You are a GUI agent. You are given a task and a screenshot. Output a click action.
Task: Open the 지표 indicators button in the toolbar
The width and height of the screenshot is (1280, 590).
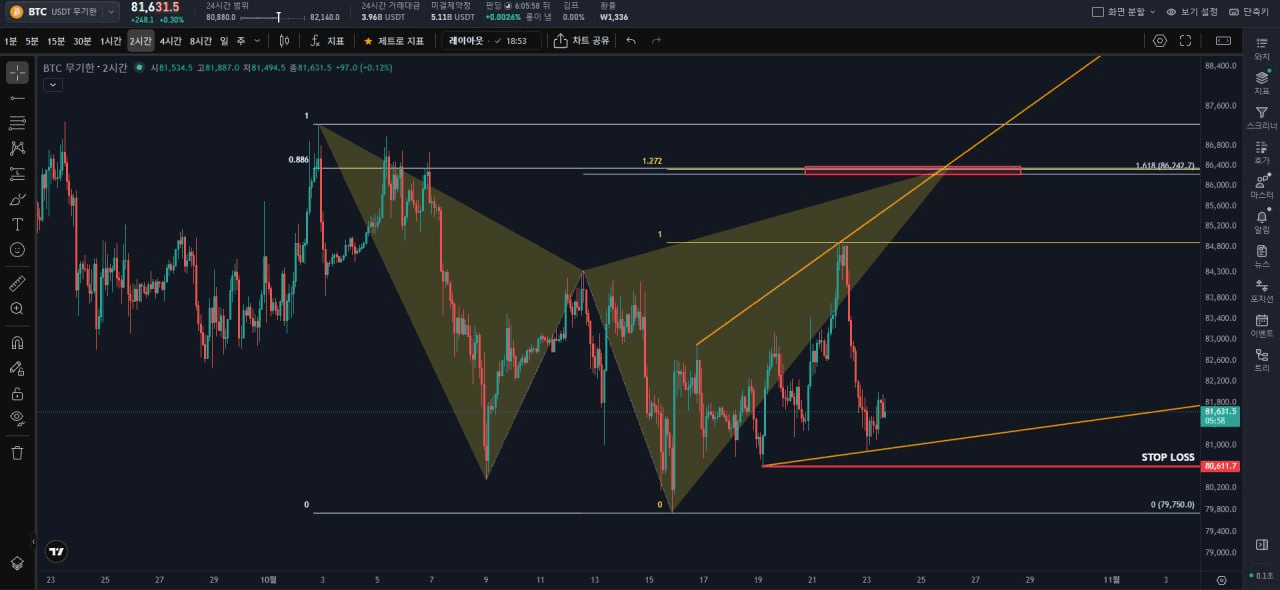click(327, 41)
